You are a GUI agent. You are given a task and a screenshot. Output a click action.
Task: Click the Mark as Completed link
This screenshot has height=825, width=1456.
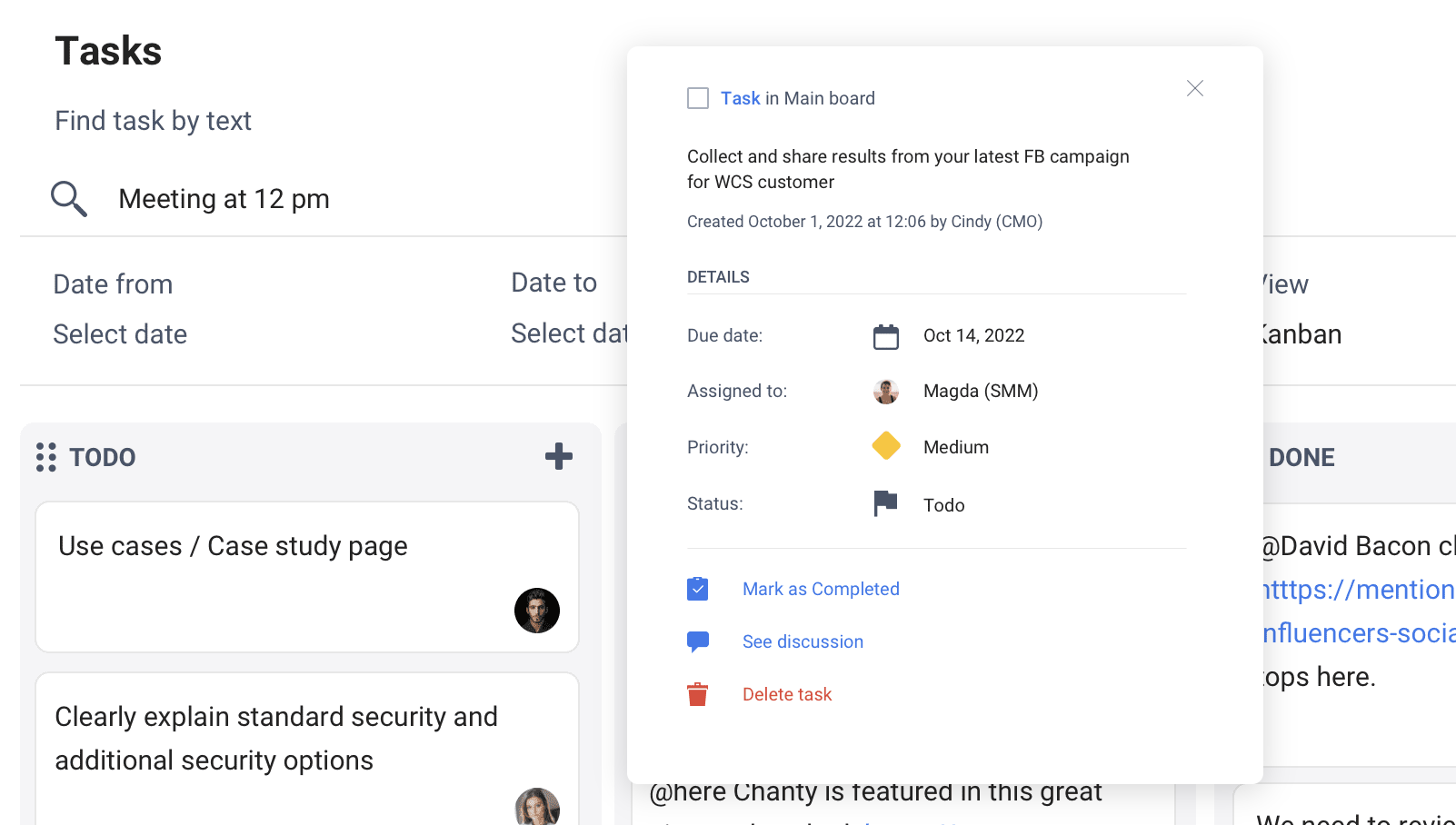pos(821,589)
